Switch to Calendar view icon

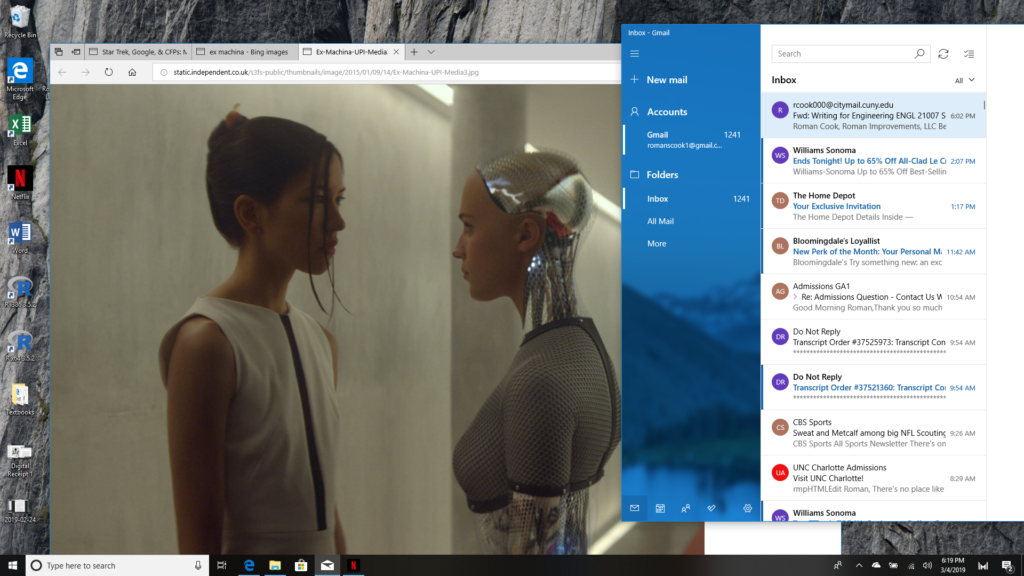click(660, 508)
